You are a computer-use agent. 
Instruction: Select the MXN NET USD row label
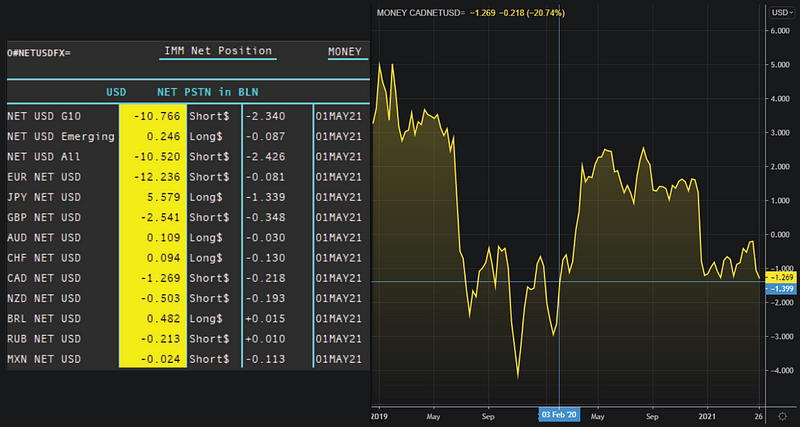click(44, 360)
